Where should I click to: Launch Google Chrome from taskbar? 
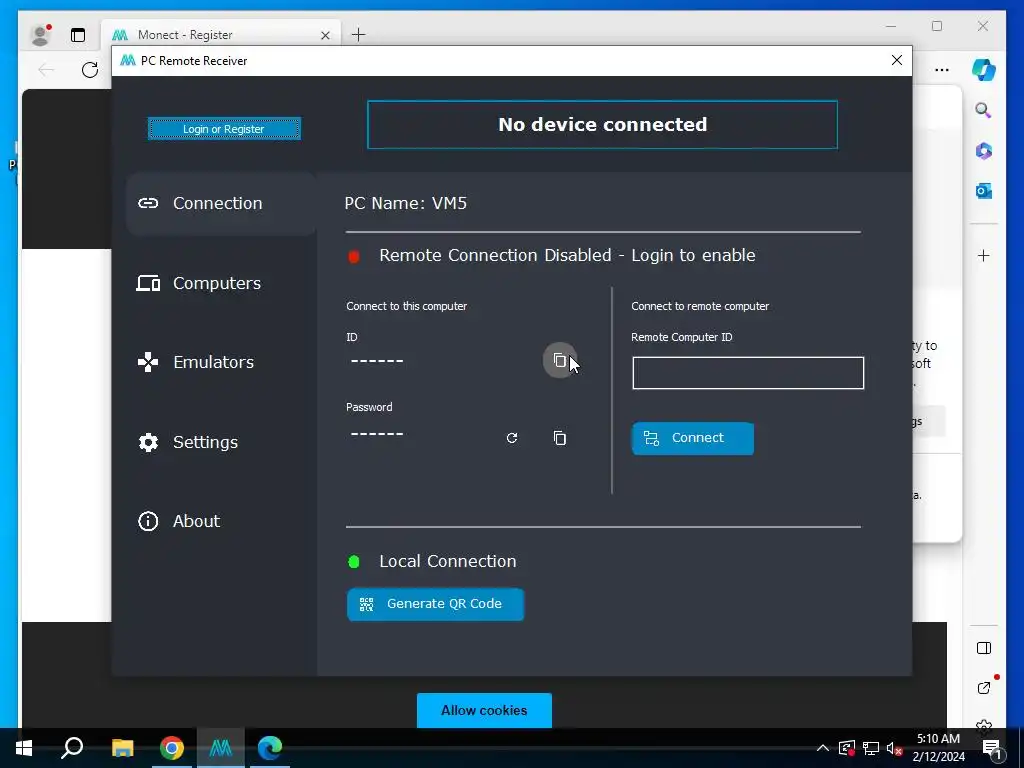point(172,748)
